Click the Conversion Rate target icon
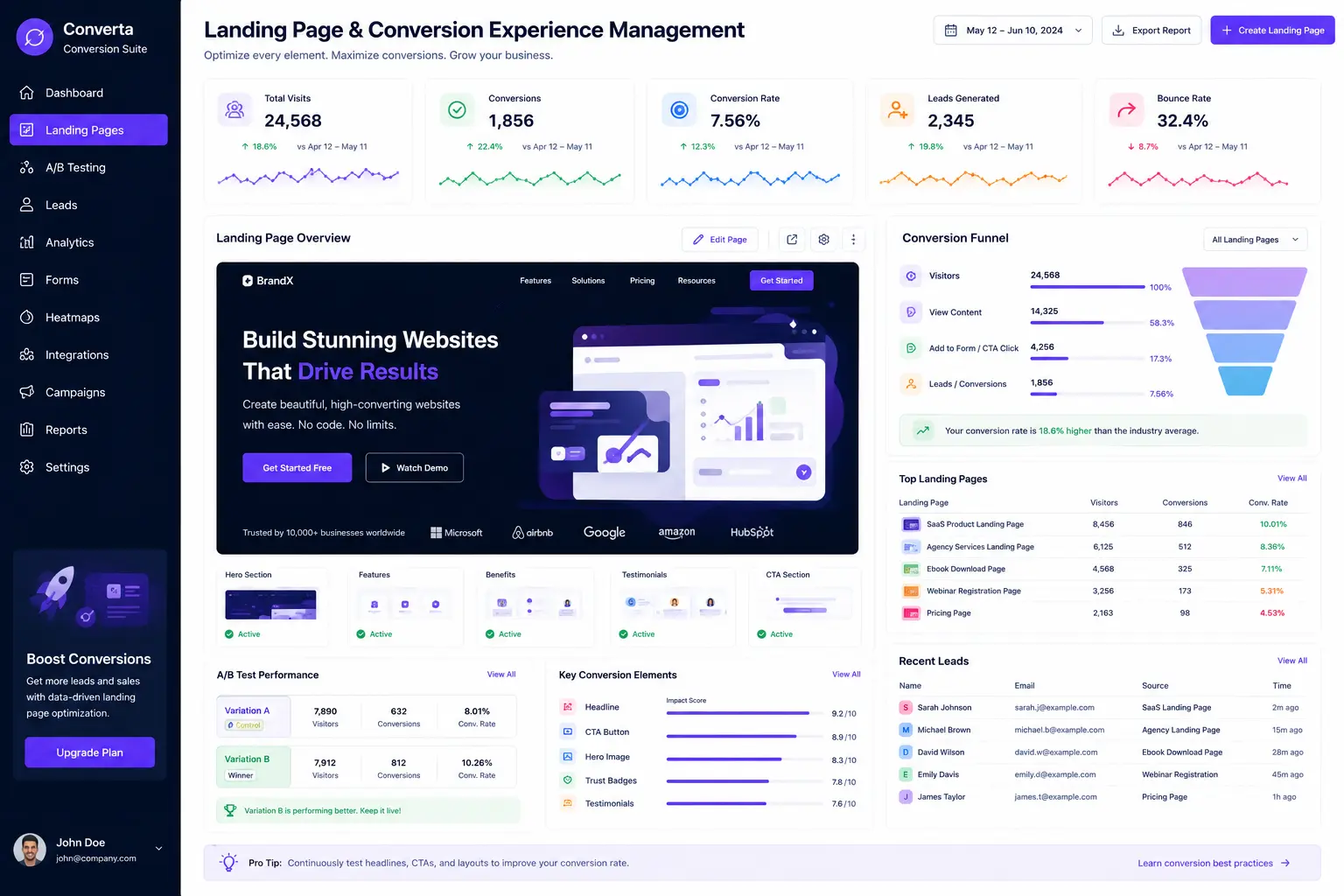Screen dimensions: 1344x896 [x=679, y=109]
